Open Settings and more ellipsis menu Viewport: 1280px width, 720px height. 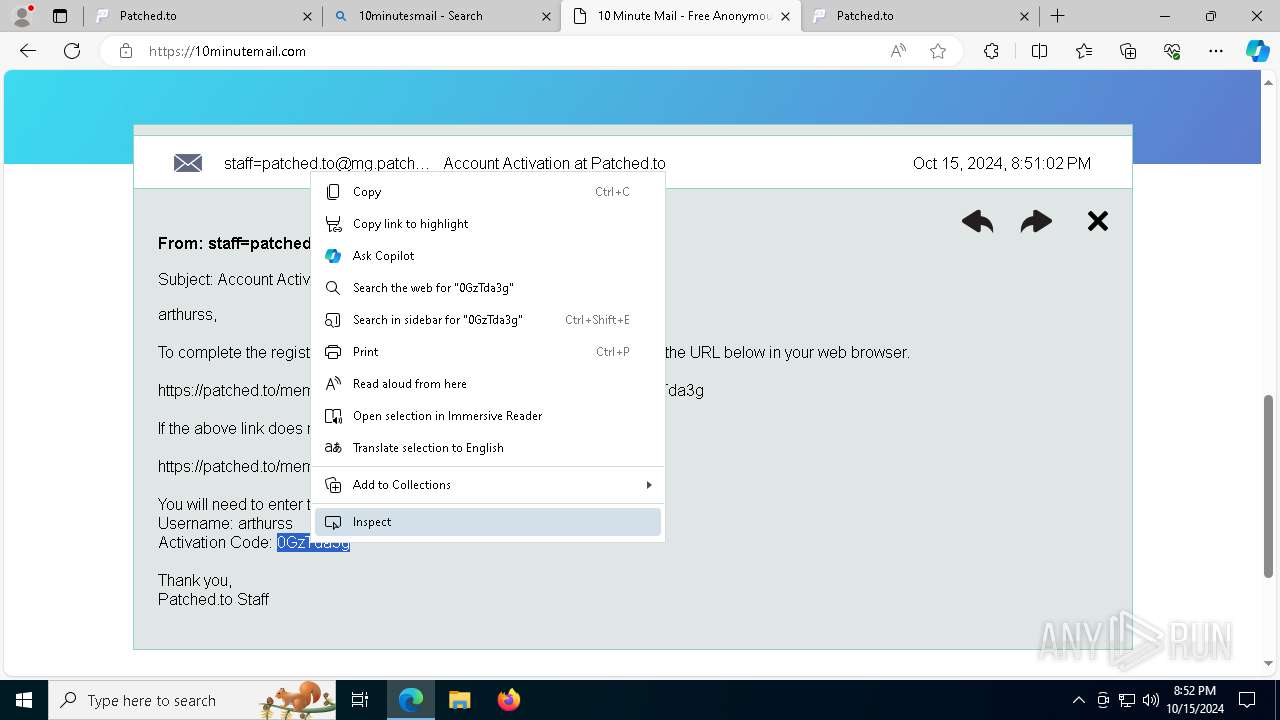pyautogui.click(x=1216, y=51)
